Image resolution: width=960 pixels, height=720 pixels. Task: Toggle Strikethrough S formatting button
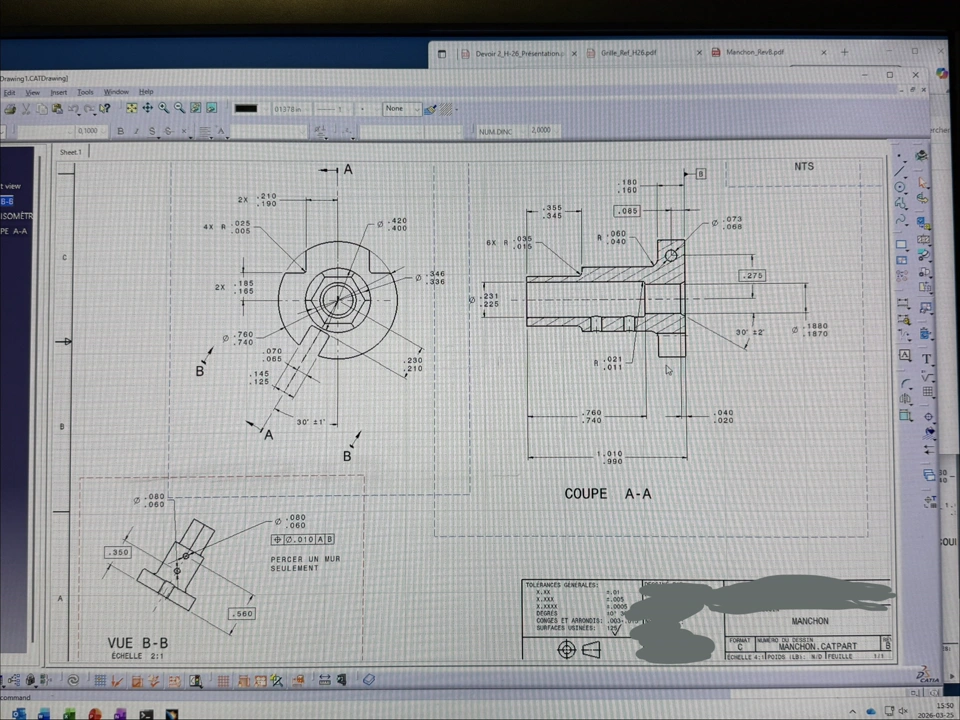[x=168, y=131]
